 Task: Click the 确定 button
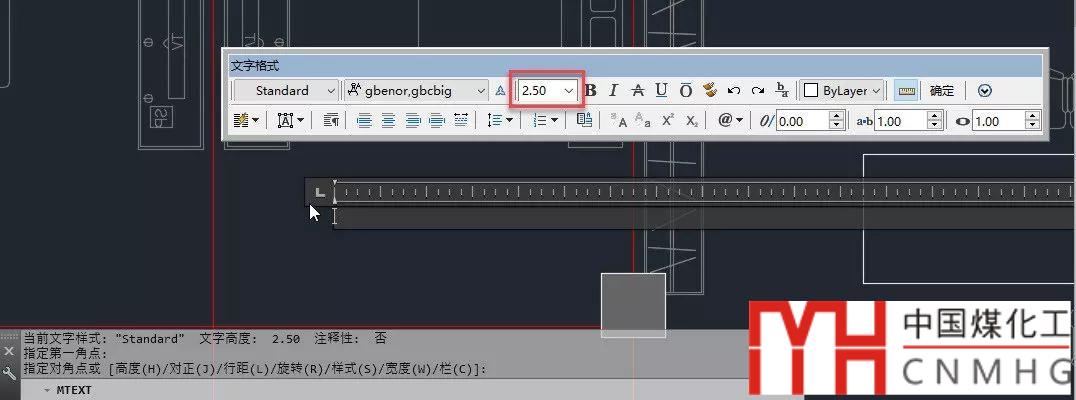942,91
